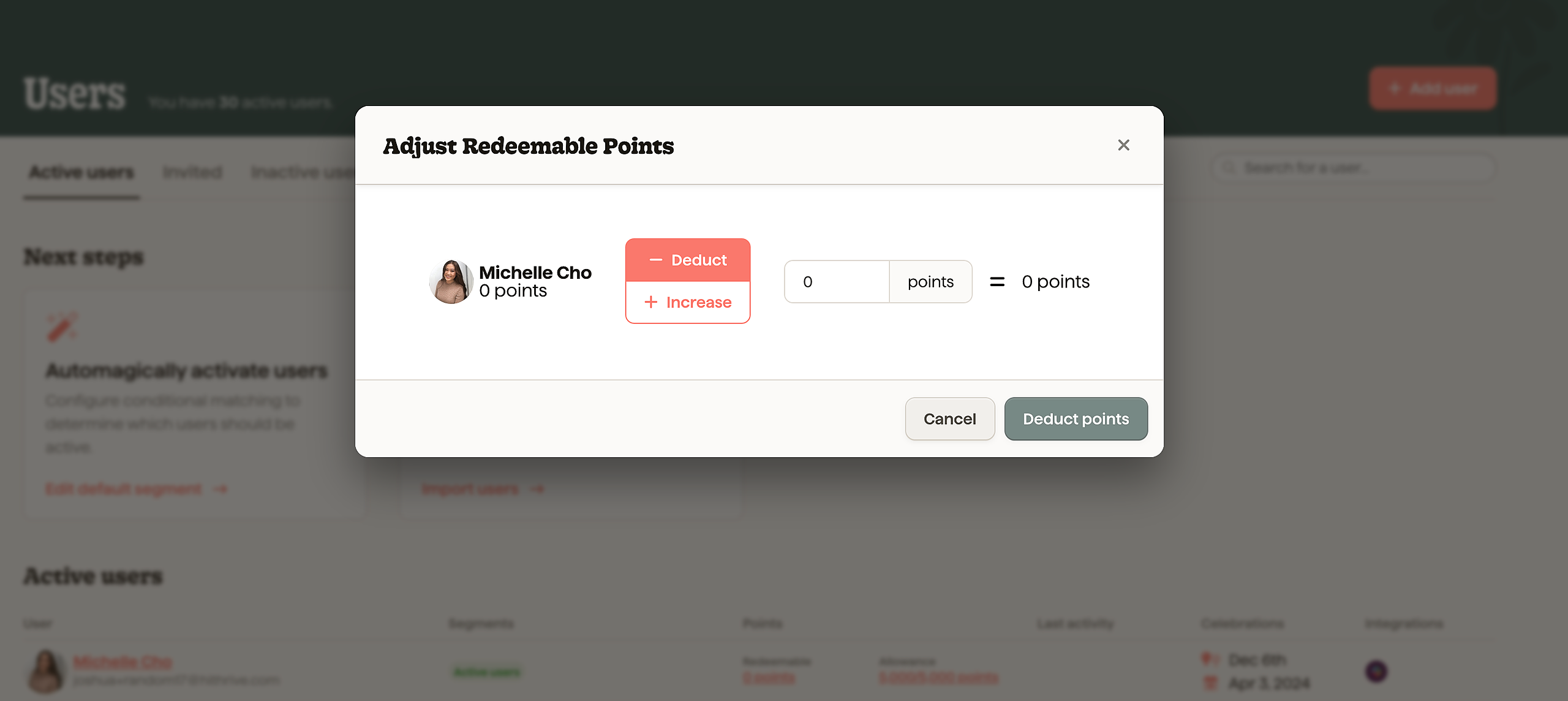Open the Invited tab
The width and height of the screenshot is (1568, 701).
coord(192,172)
